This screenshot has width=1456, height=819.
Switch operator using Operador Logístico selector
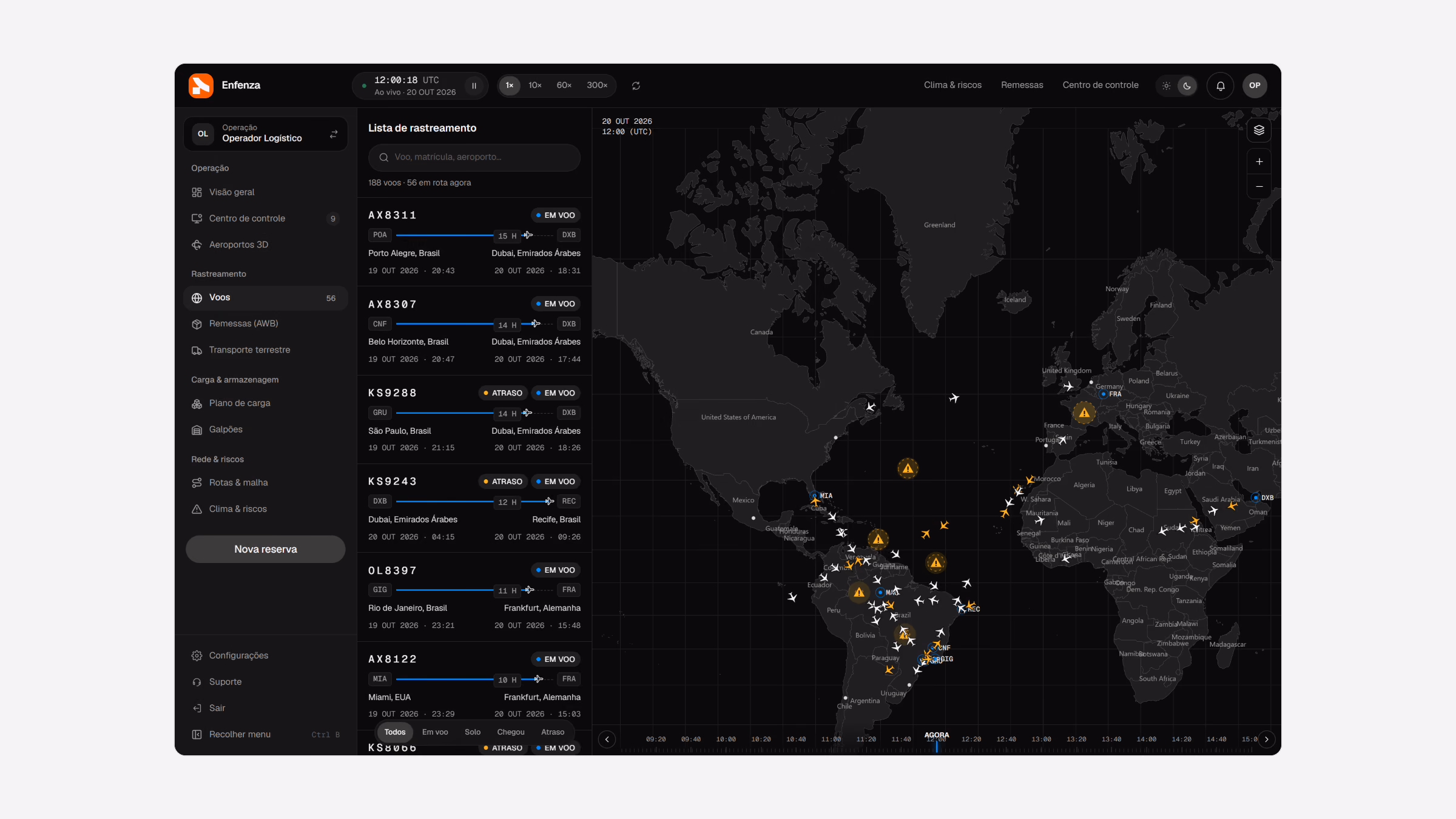[x=266, y=133]
